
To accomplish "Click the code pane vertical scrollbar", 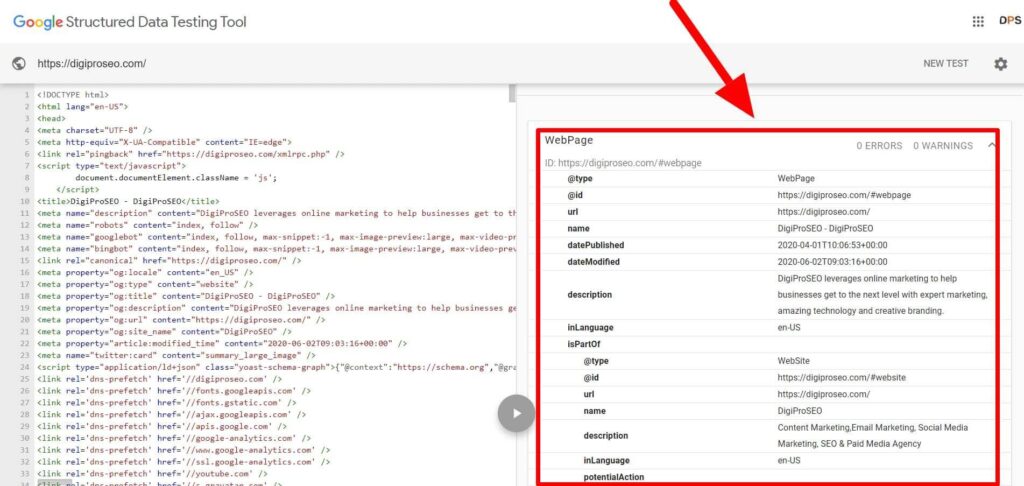I will (512, 94).
